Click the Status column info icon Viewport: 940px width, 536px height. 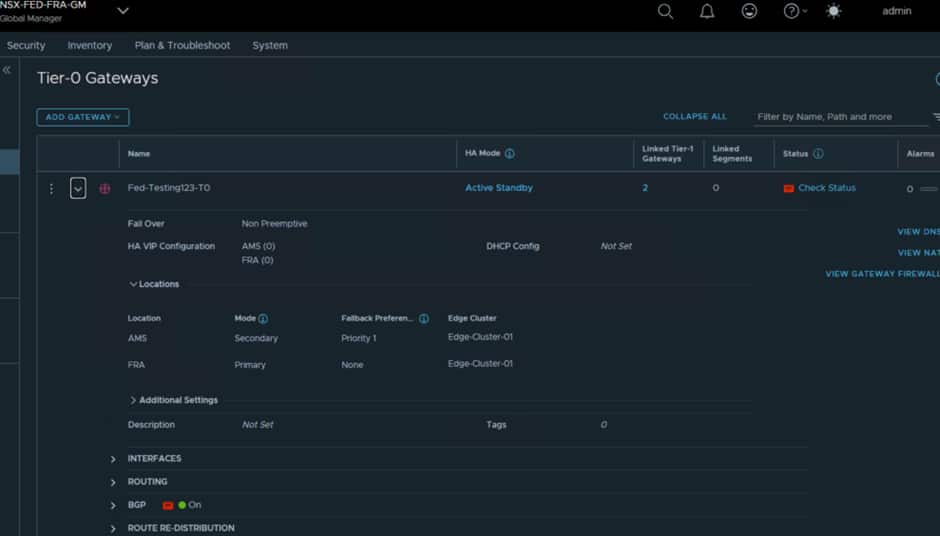click(818, 154)
